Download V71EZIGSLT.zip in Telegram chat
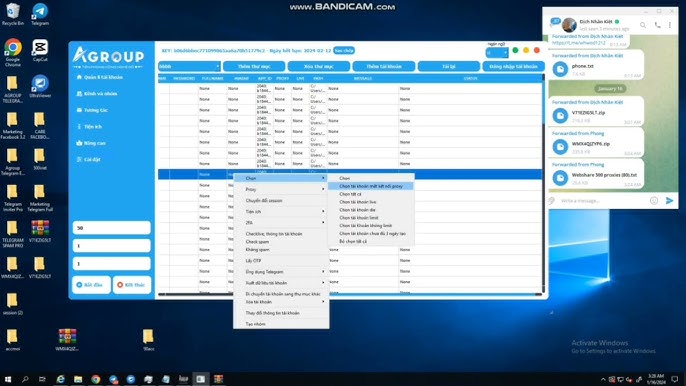 (x=560, y=116)
